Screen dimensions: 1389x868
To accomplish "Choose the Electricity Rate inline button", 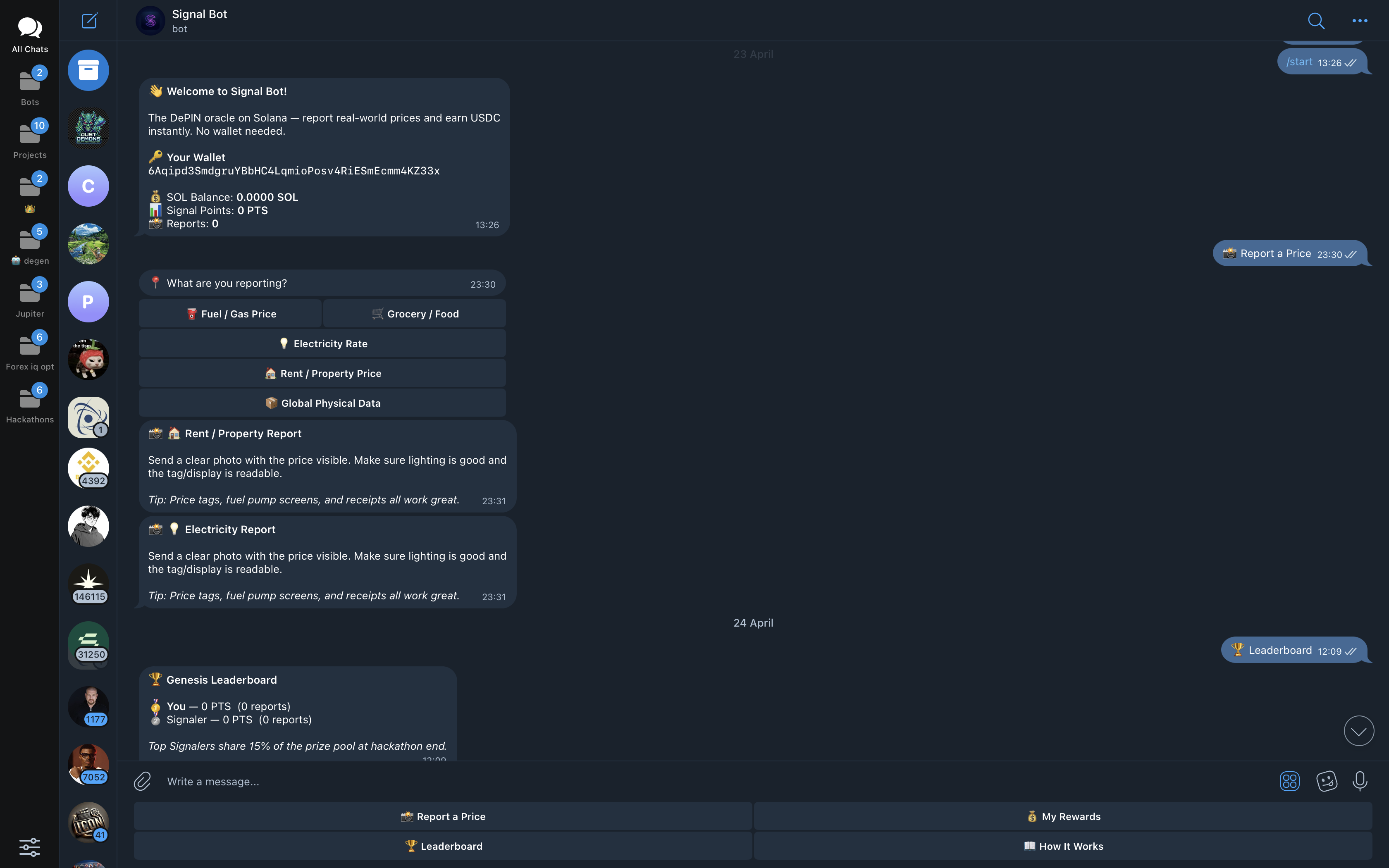I will click(x=322, y=343).
